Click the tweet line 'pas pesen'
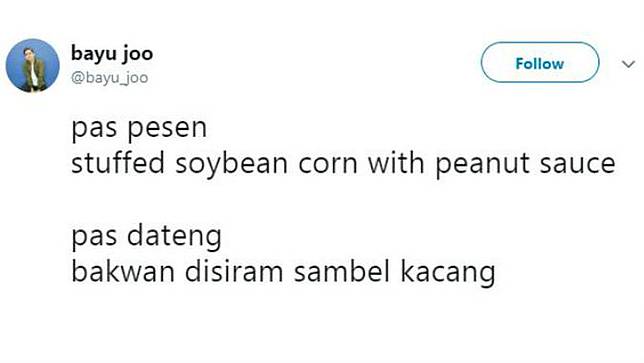644x363 pixels. [139, 129]
